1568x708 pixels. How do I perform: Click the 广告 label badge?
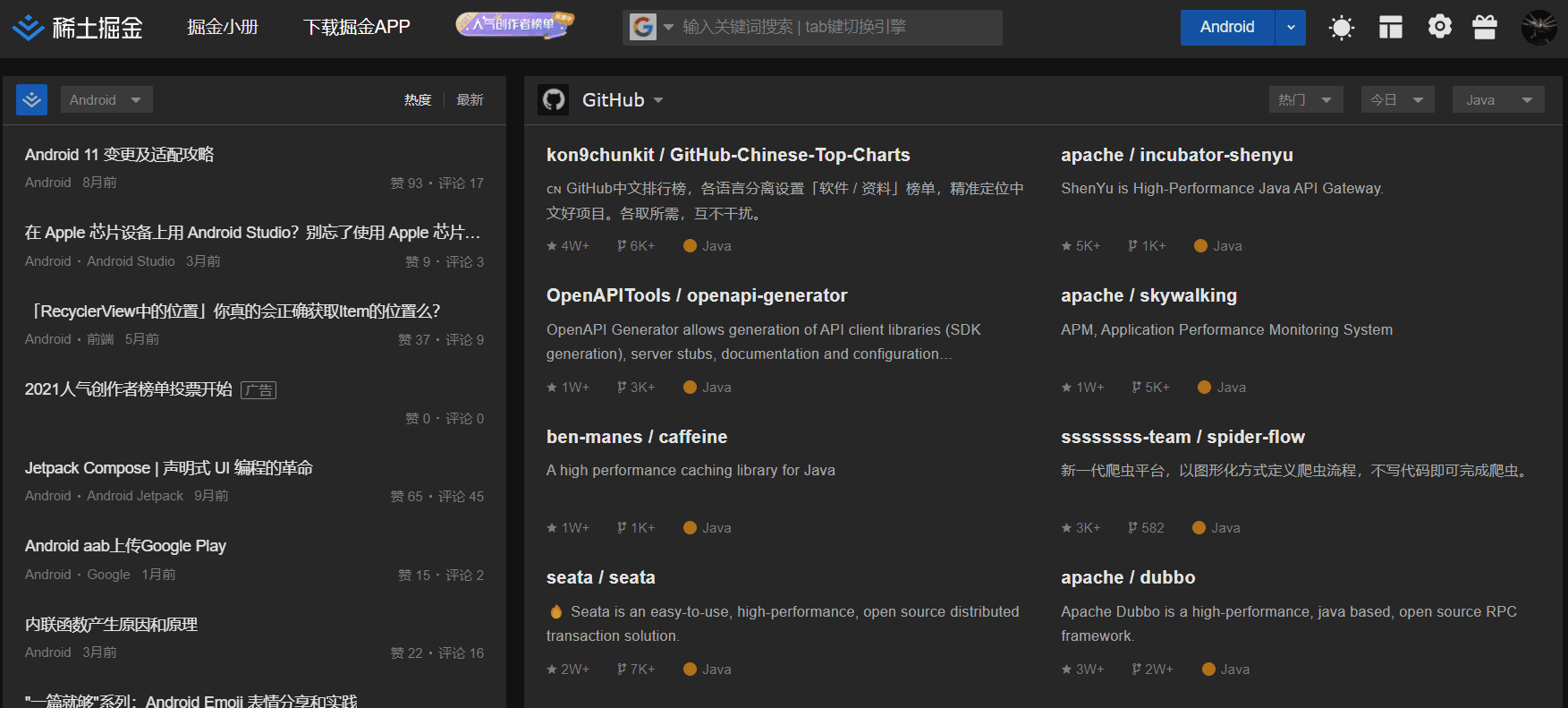click(259, 390)
